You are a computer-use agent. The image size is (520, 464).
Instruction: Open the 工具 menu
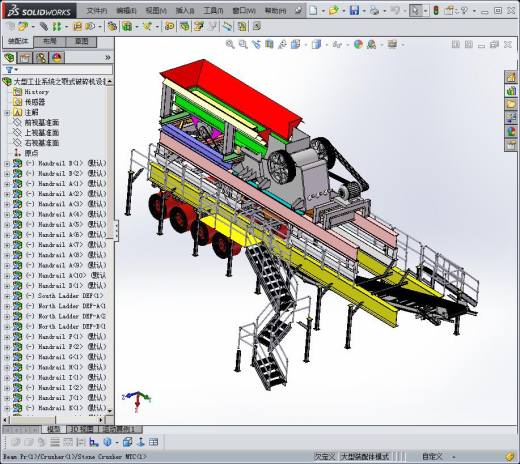pos(213,11)
